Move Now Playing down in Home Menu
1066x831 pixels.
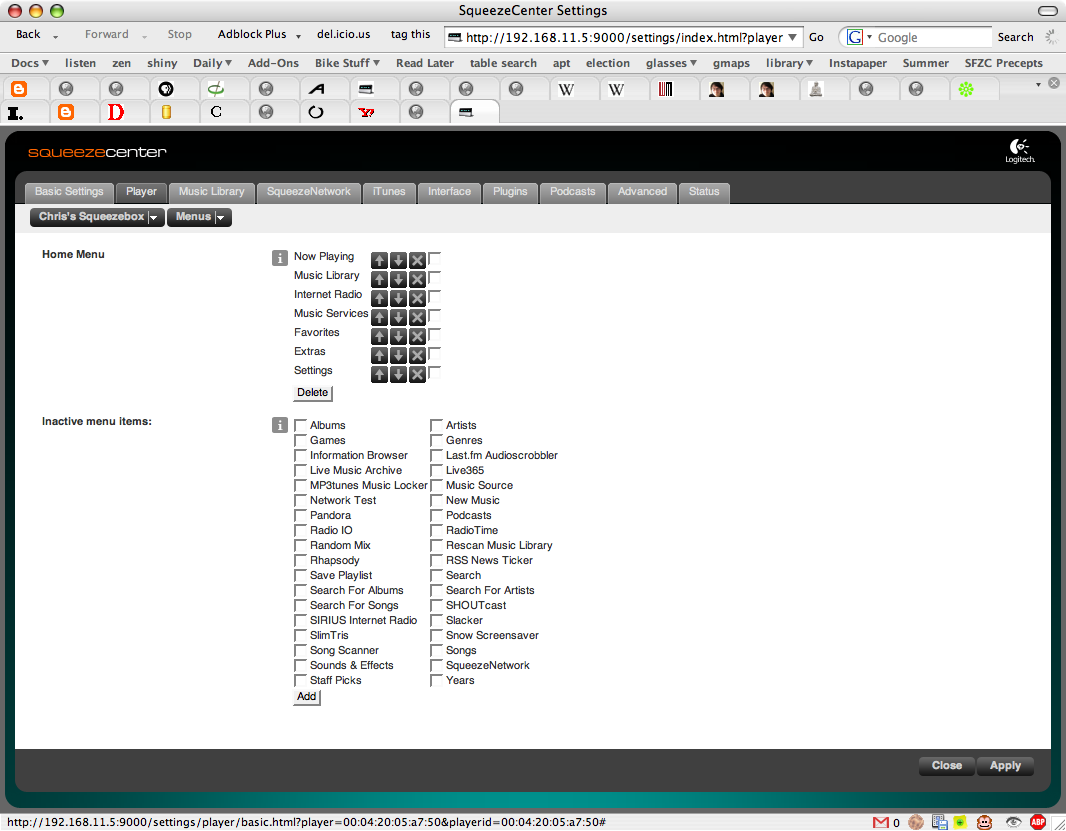pyautogui.click(x=398, y=260)
